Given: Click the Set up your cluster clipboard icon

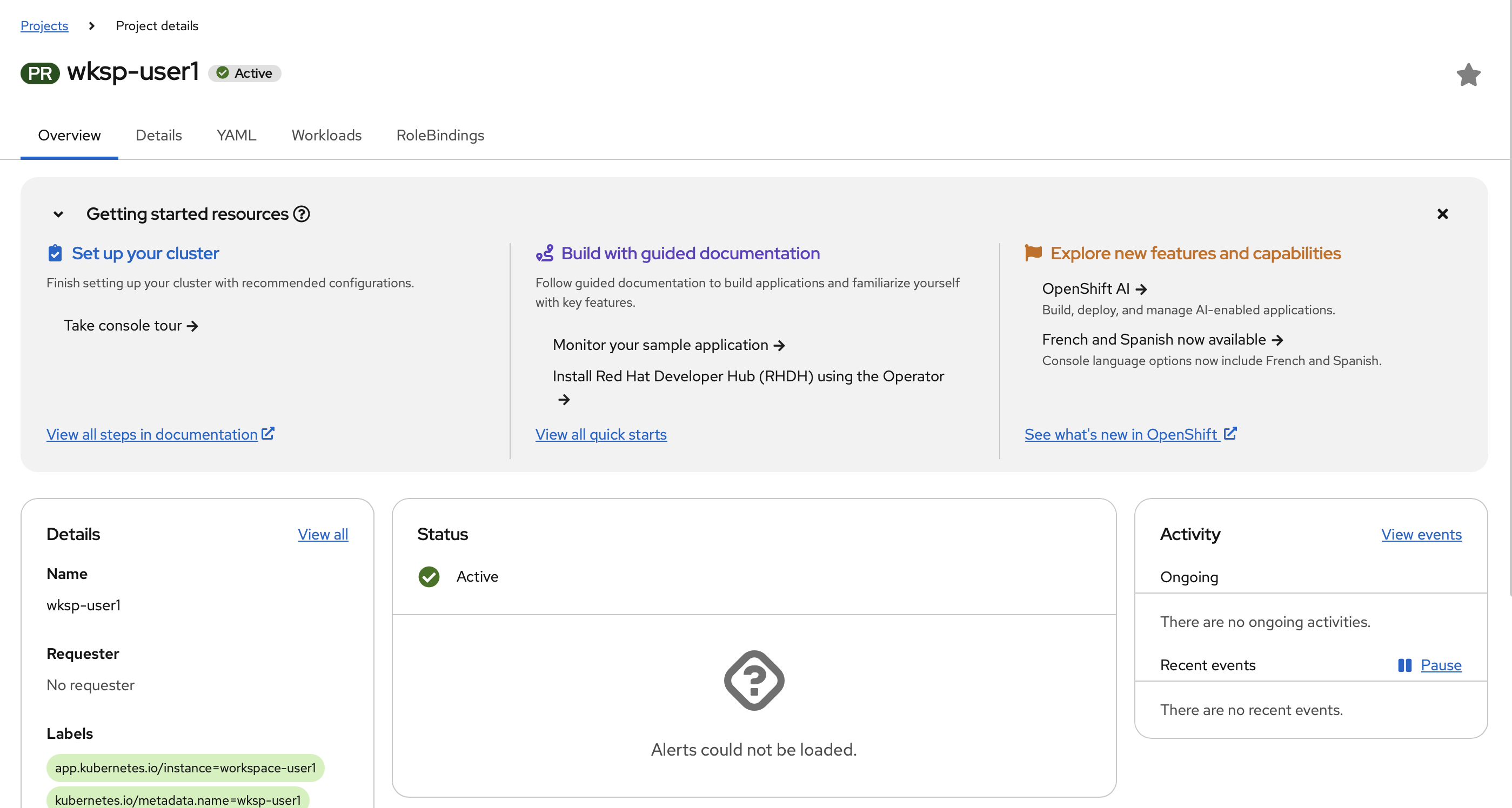Looking at the screenshot, I should pos(55,253).
